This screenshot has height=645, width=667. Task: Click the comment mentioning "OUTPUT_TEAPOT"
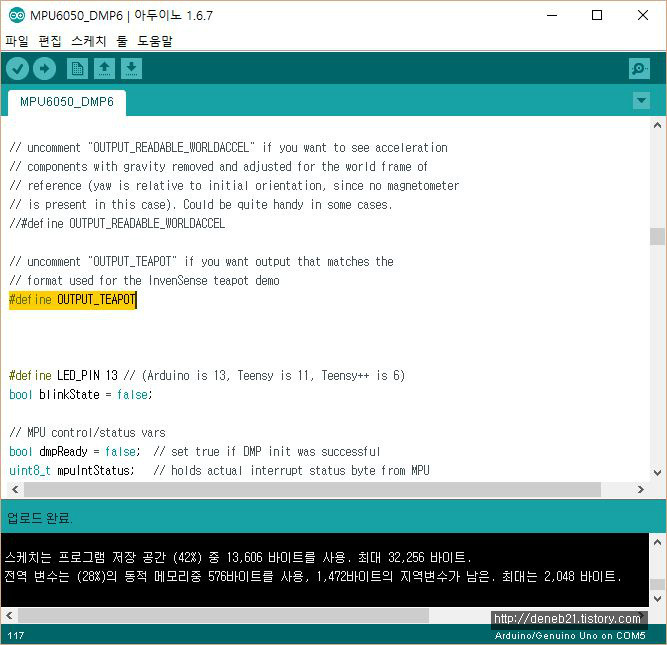pos(202,261)
